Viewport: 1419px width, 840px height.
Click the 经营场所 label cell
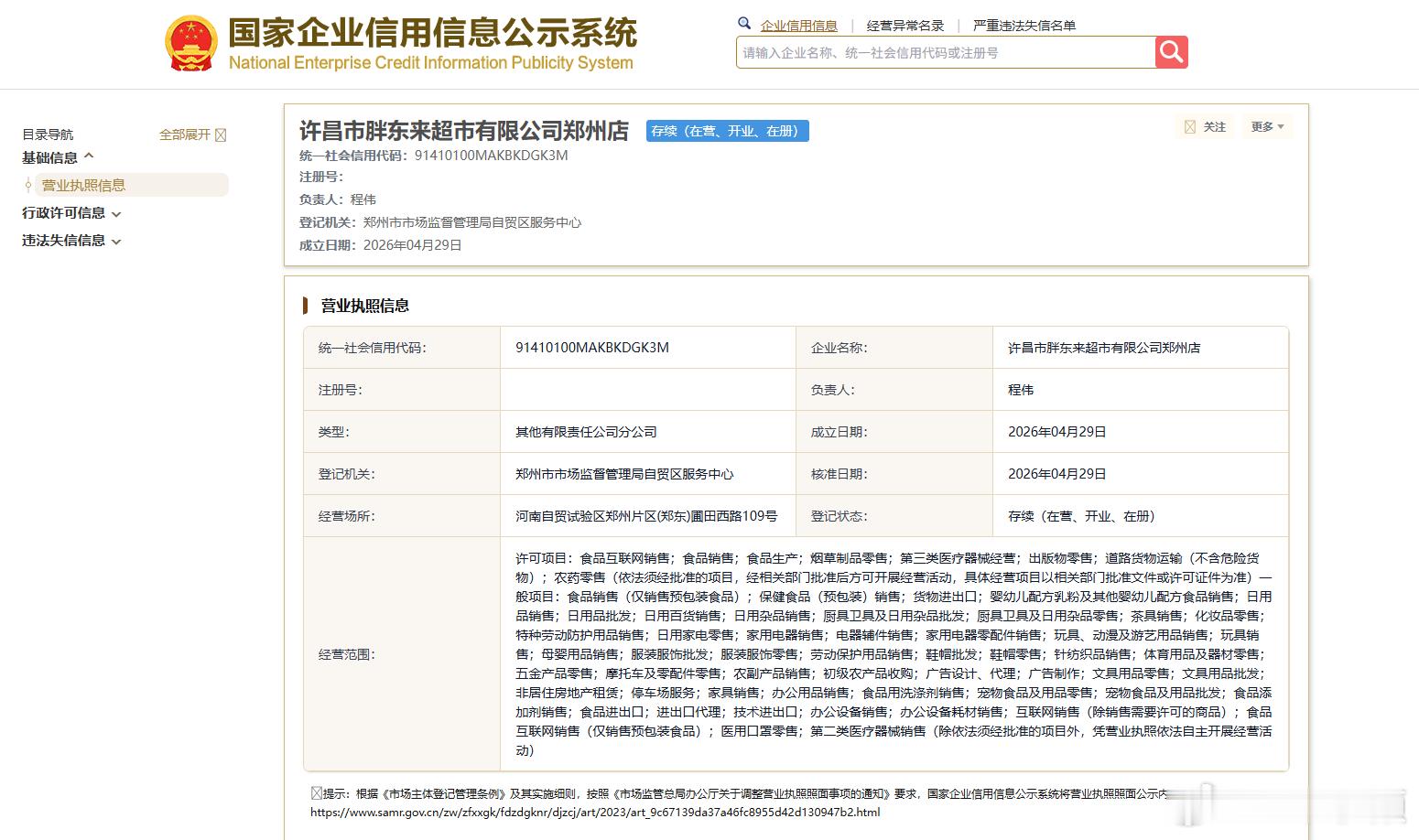pyautogui.click(x=402, y=516)
